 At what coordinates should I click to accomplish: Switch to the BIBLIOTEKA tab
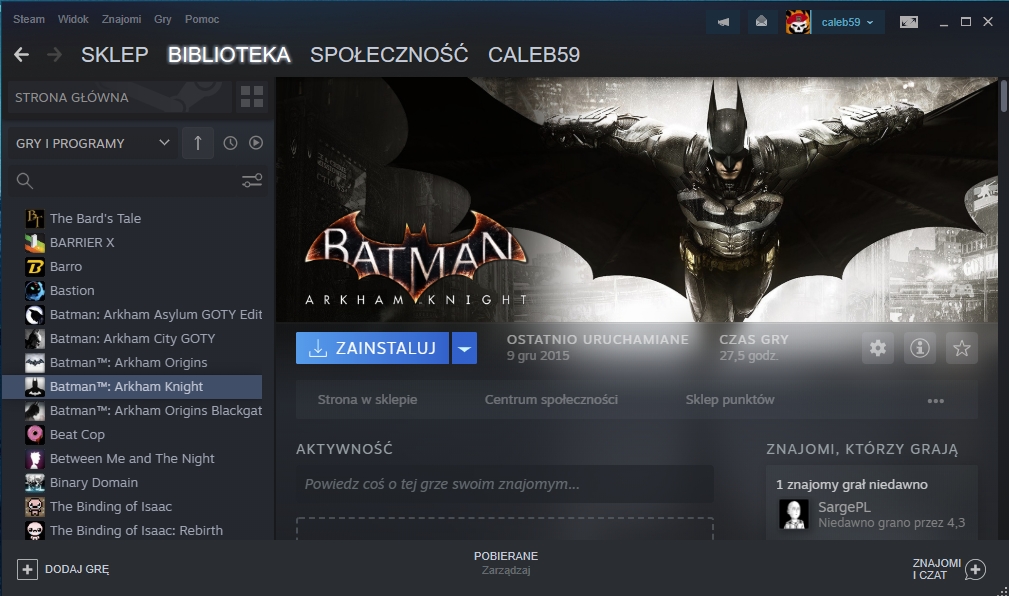(229, 55)
